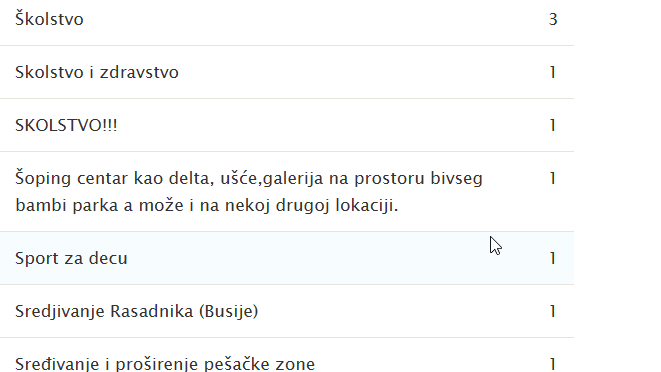Click the Šoping centar kao delta response
Viewport: 661px width, 372px height.
pos(287,191)
